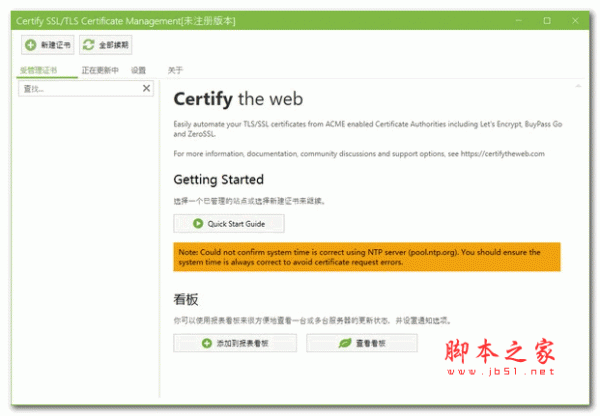This screenshot has width=600, height=416.
Task: Switch to the 正在更新中 tab
Action: click(x=100, y=70)
